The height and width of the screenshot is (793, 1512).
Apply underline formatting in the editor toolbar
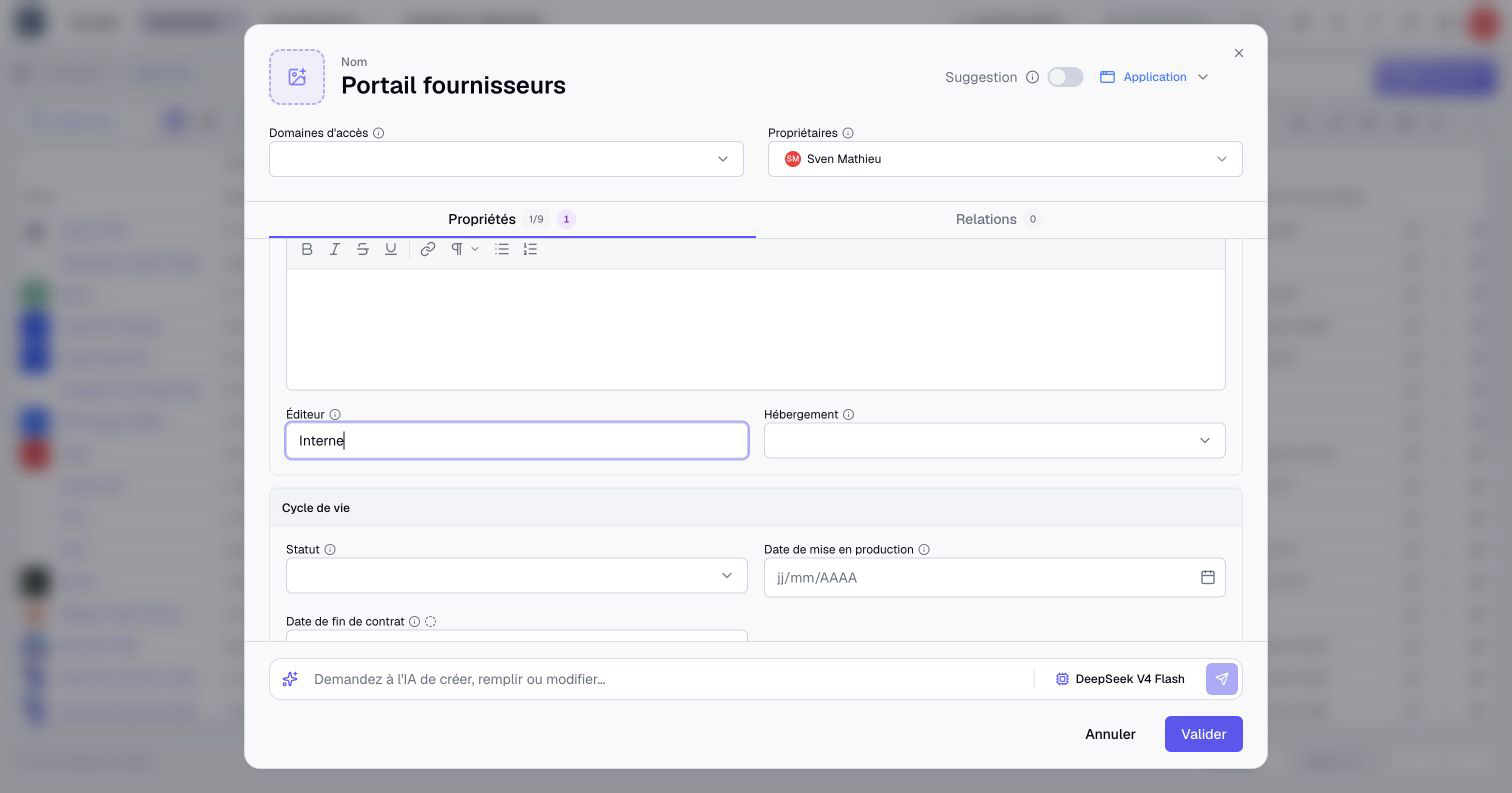pyautogui.click(x=391, y=249)
